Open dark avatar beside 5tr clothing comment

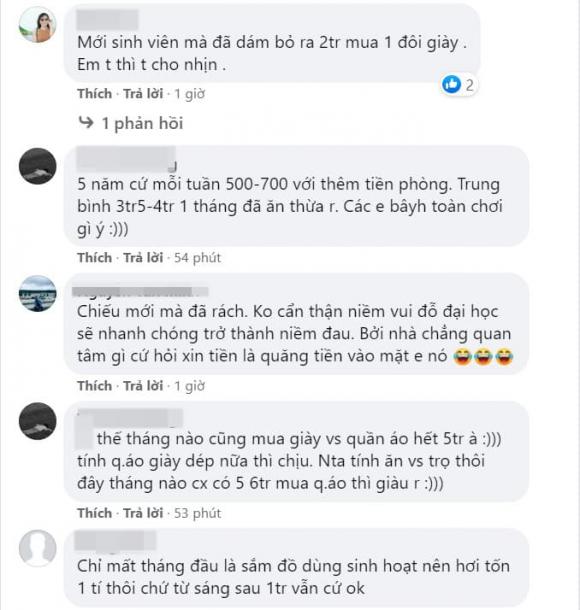[38, 421]
